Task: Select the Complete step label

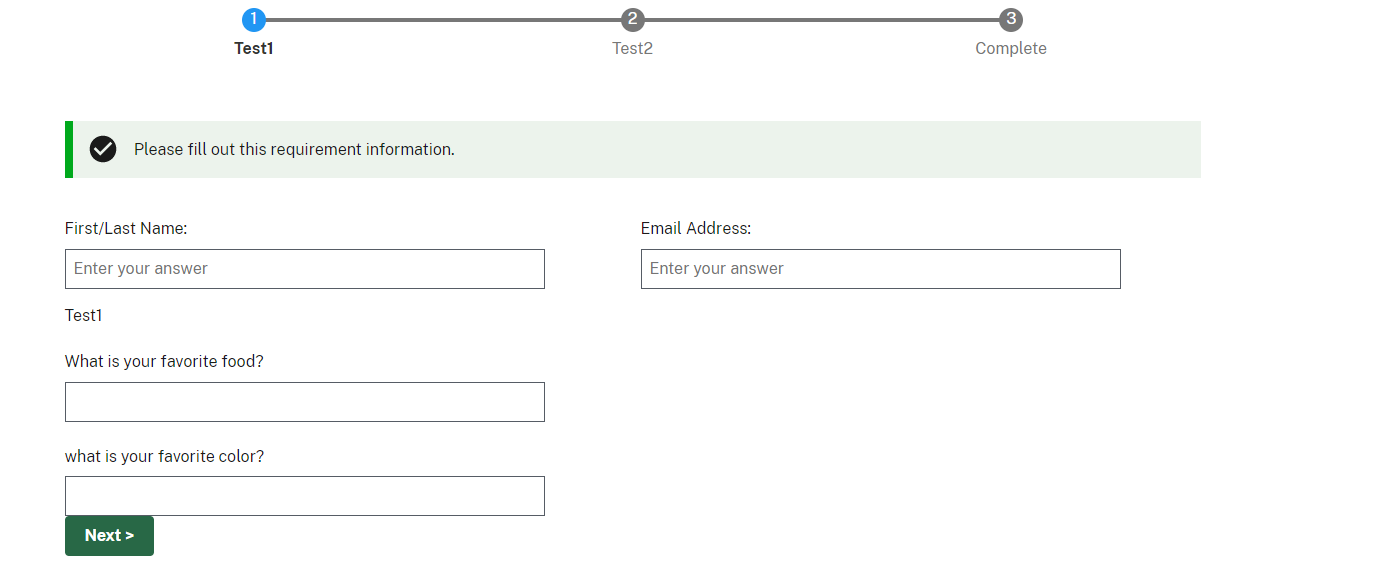Action: 1011,48
